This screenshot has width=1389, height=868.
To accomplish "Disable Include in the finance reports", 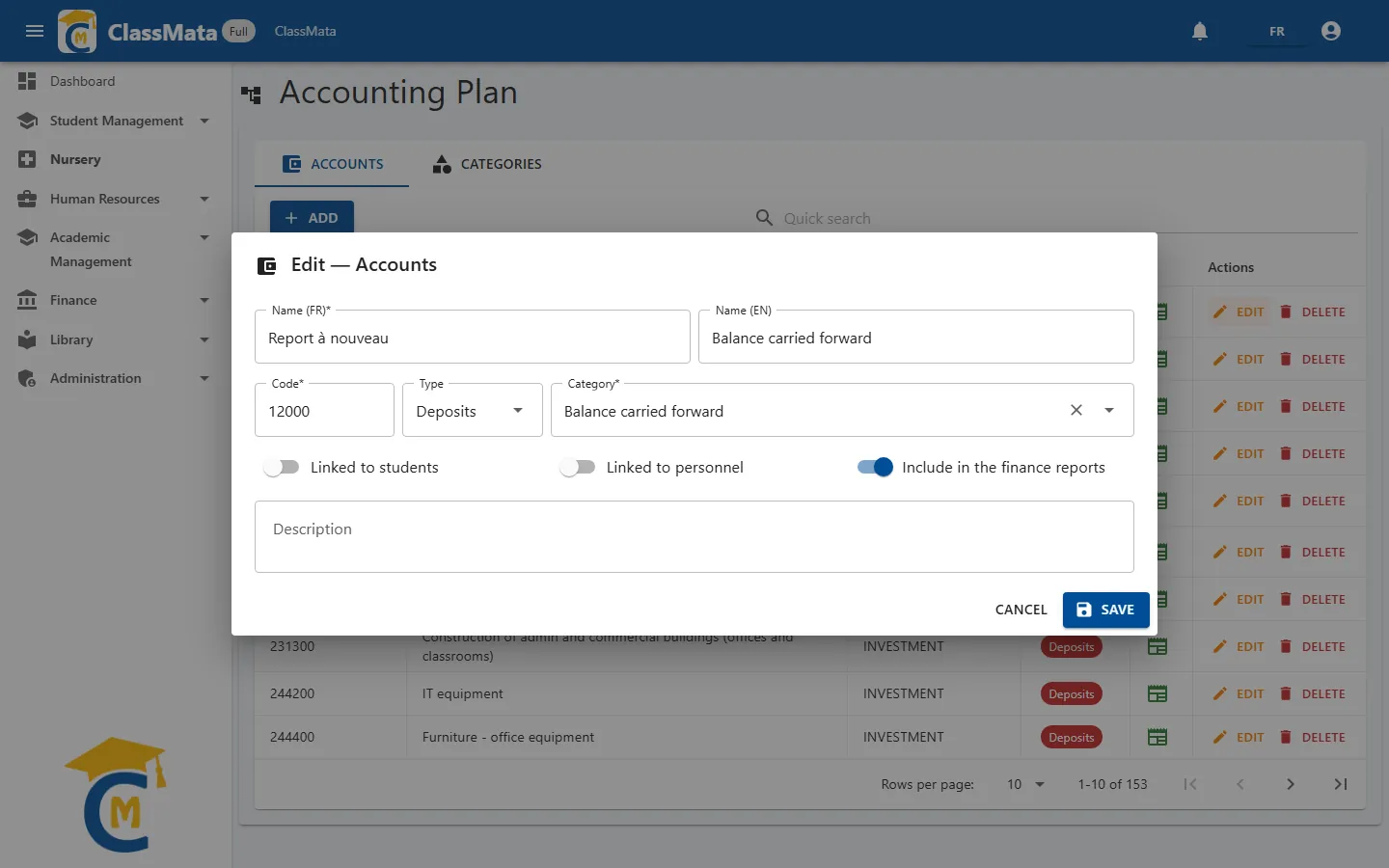I will click(875, 467).
